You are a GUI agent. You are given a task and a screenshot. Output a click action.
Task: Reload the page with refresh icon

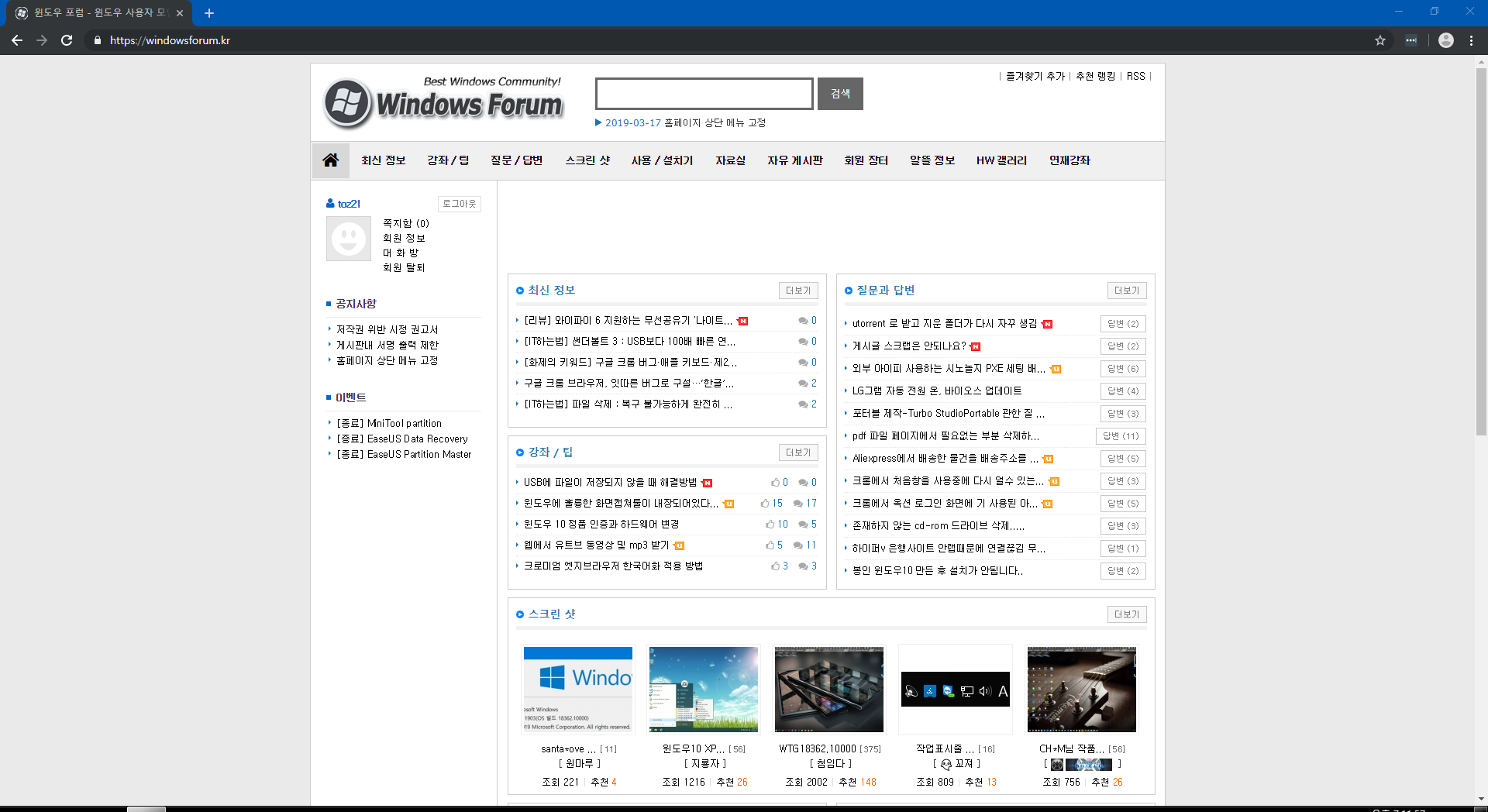point(67,40)
